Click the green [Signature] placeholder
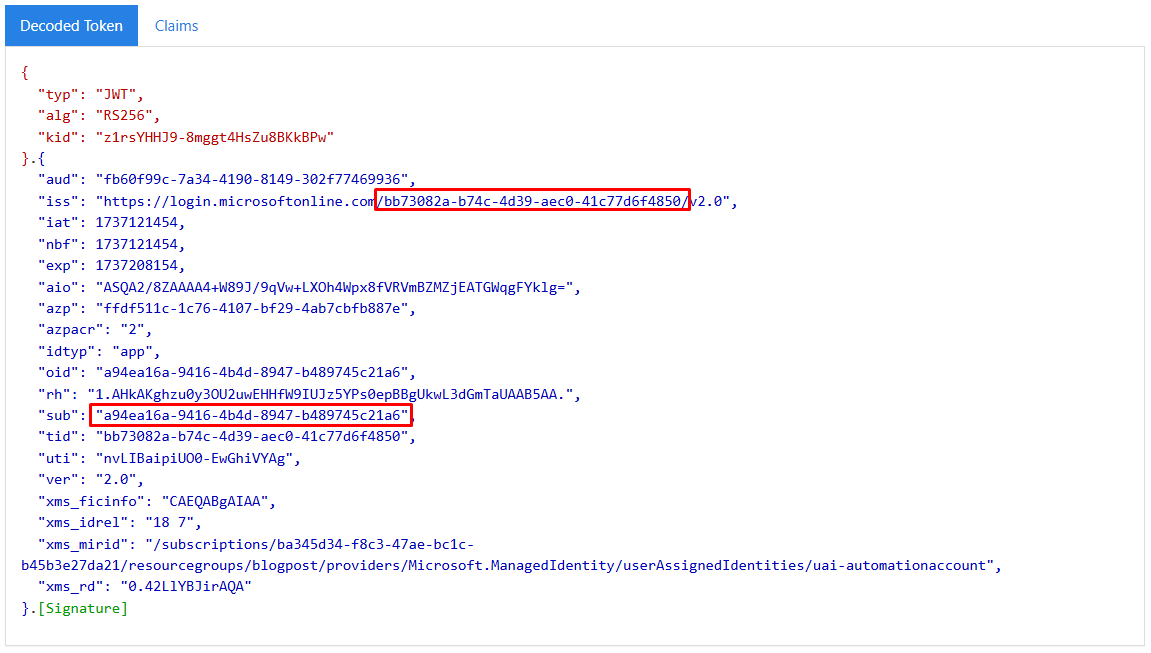 (x=82, y=608)
